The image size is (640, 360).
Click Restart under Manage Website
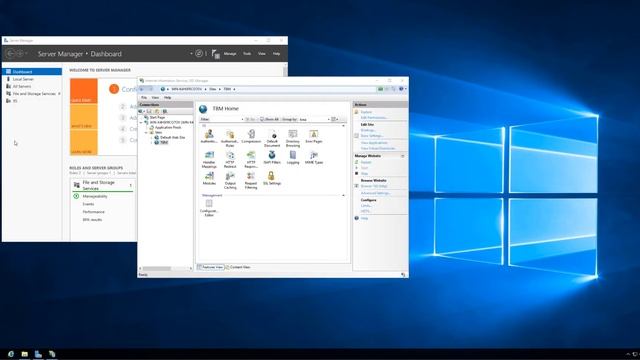click(x=366, y=162)
